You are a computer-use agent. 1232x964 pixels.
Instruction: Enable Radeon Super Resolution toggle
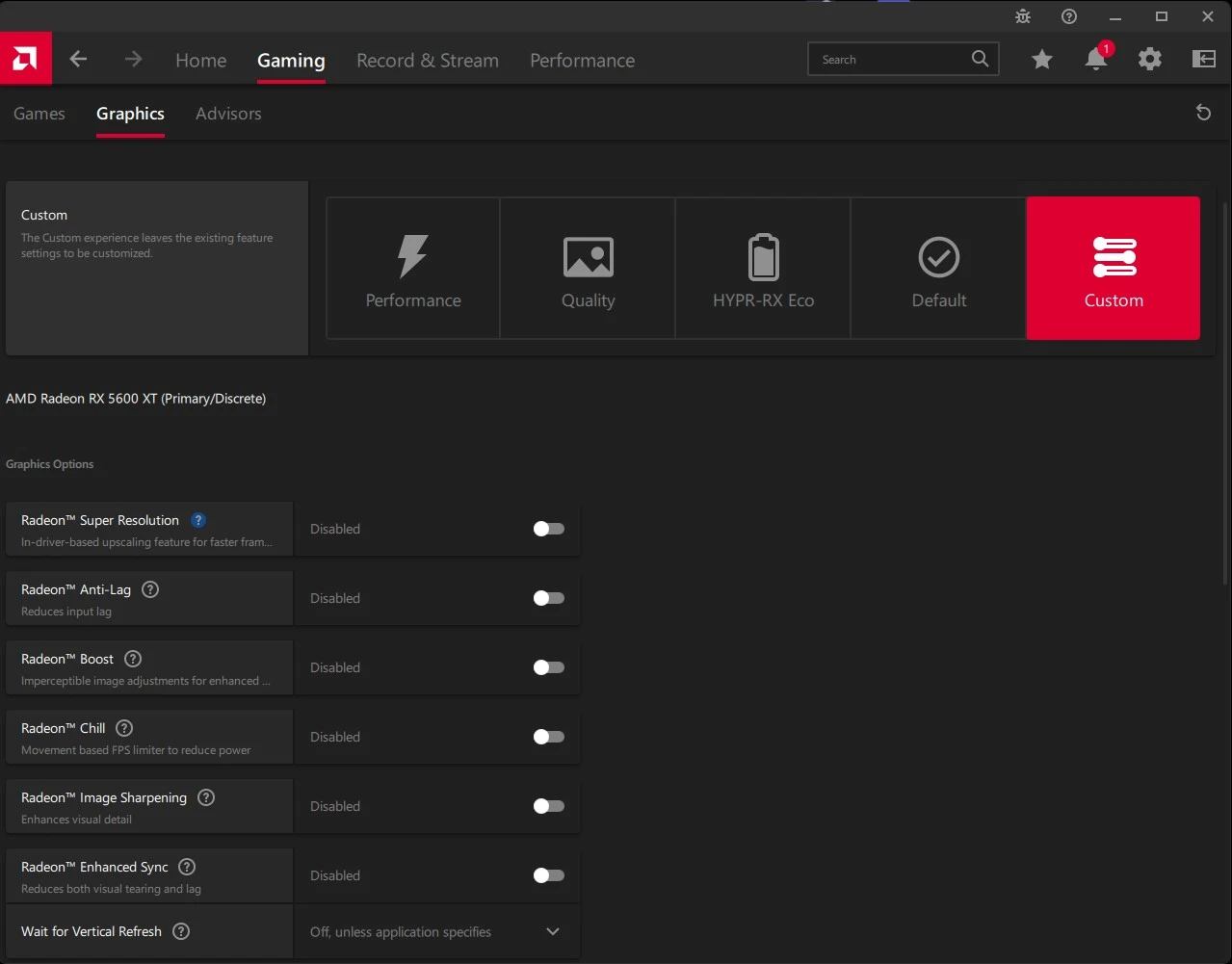click(549, 529)
